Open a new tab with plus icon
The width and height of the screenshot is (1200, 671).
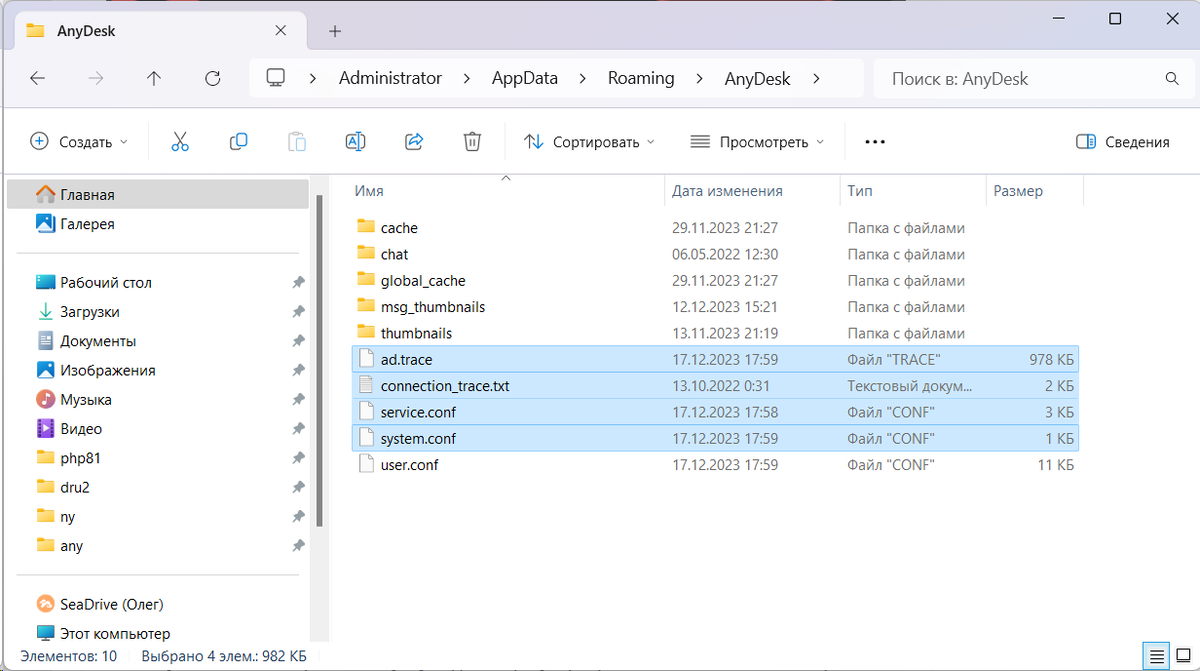coord(335,31)
